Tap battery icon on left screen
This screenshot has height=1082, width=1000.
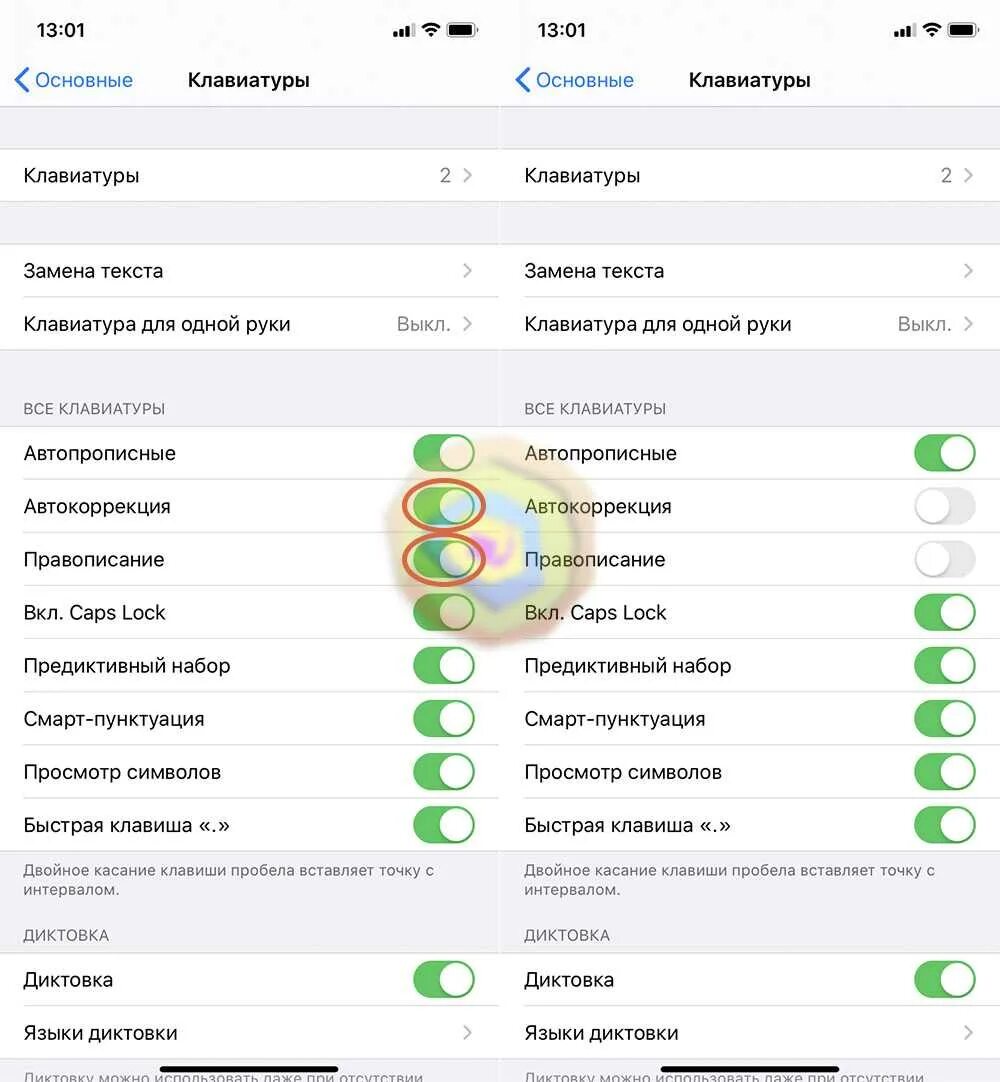462,30
